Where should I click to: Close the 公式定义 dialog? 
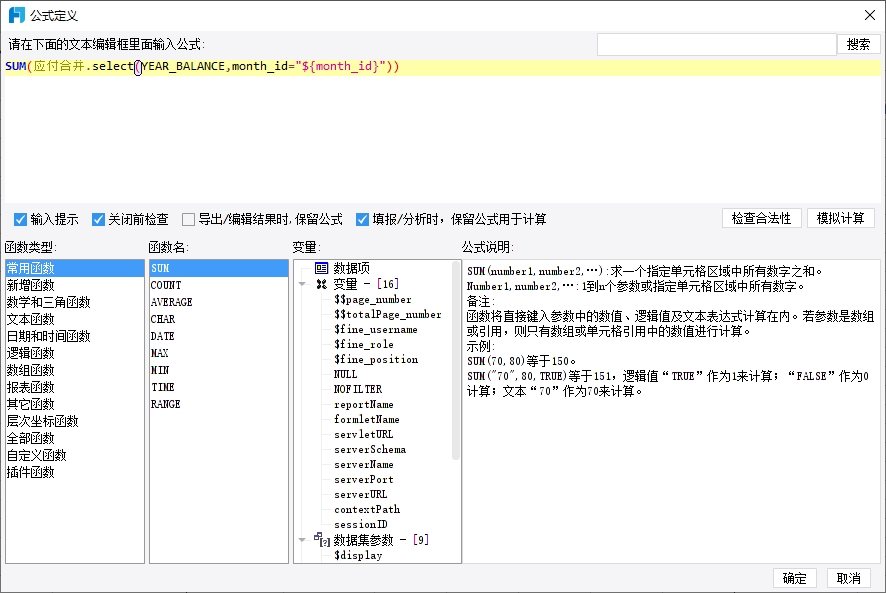[870, 15]
